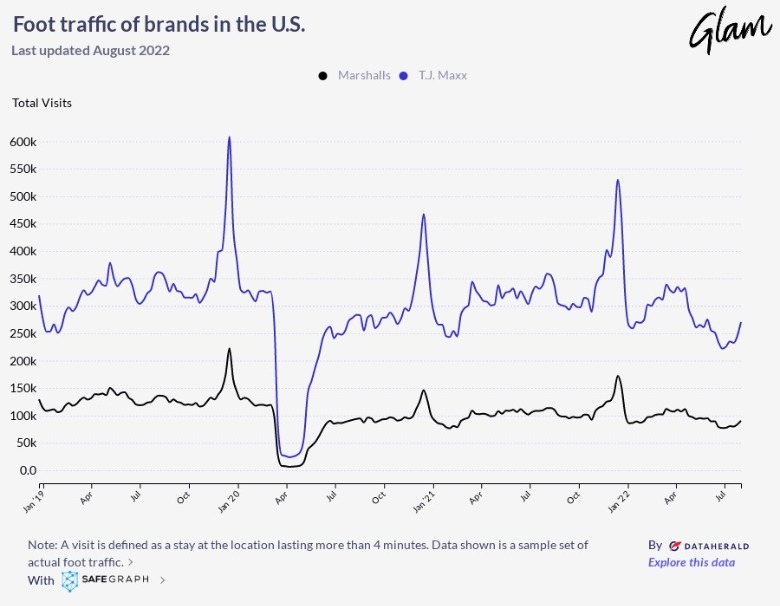Expand the chevron next to SafeGraph
This screenshot has height=606, width=780.
(x=162, y=580)
